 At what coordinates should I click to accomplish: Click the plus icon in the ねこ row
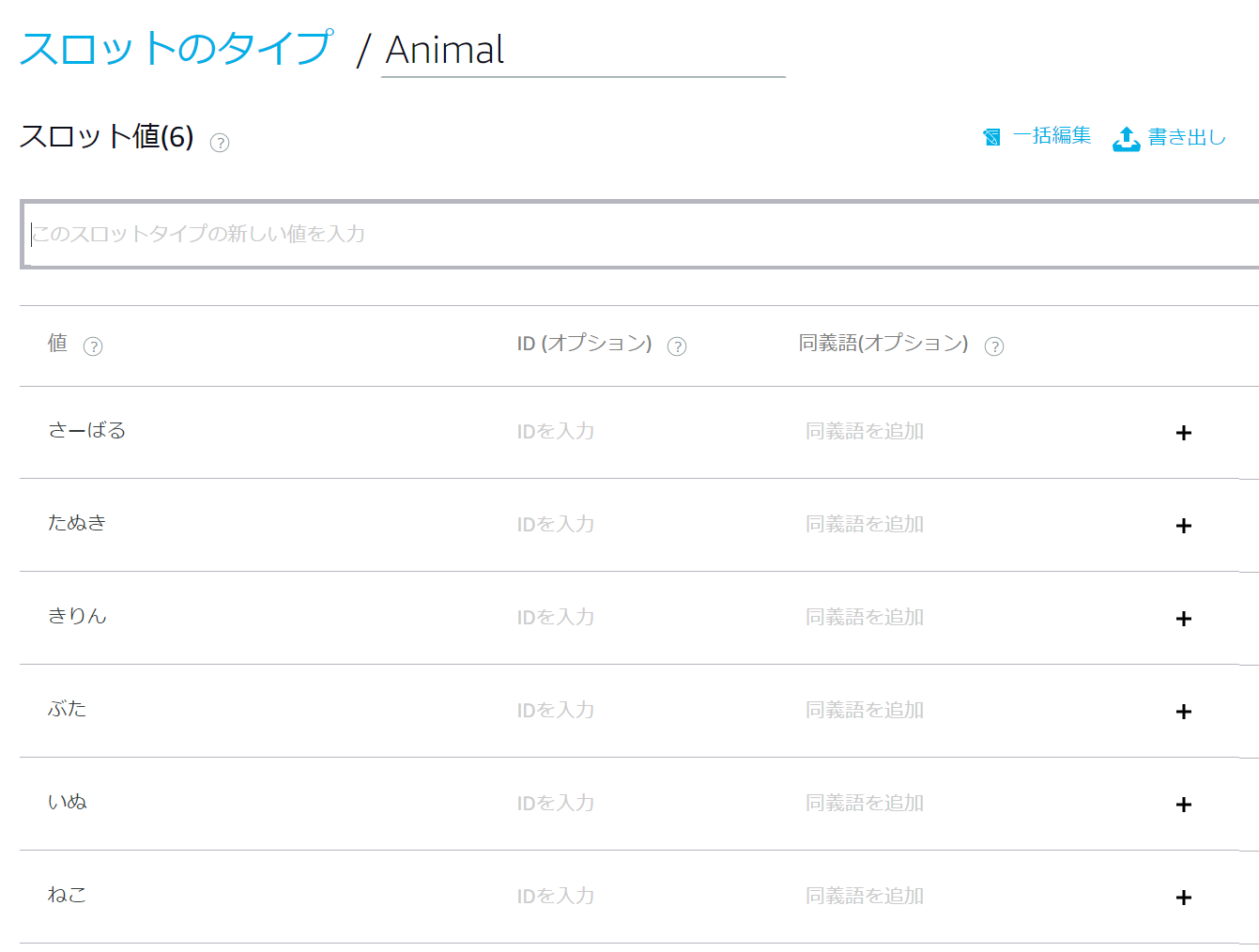coord(1184,898)
